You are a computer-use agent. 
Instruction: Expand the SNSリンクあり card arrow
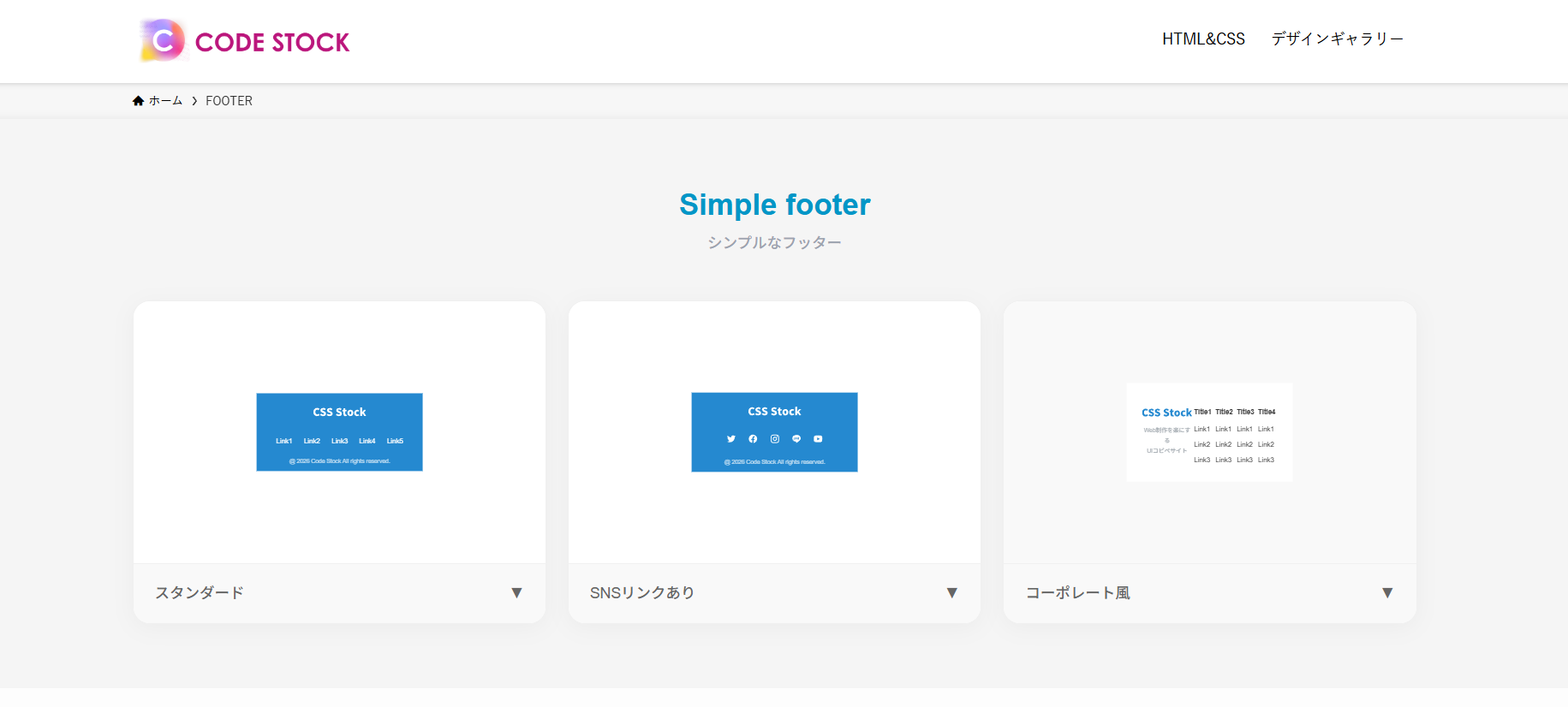pyautogui.click(x=951, y=593)
